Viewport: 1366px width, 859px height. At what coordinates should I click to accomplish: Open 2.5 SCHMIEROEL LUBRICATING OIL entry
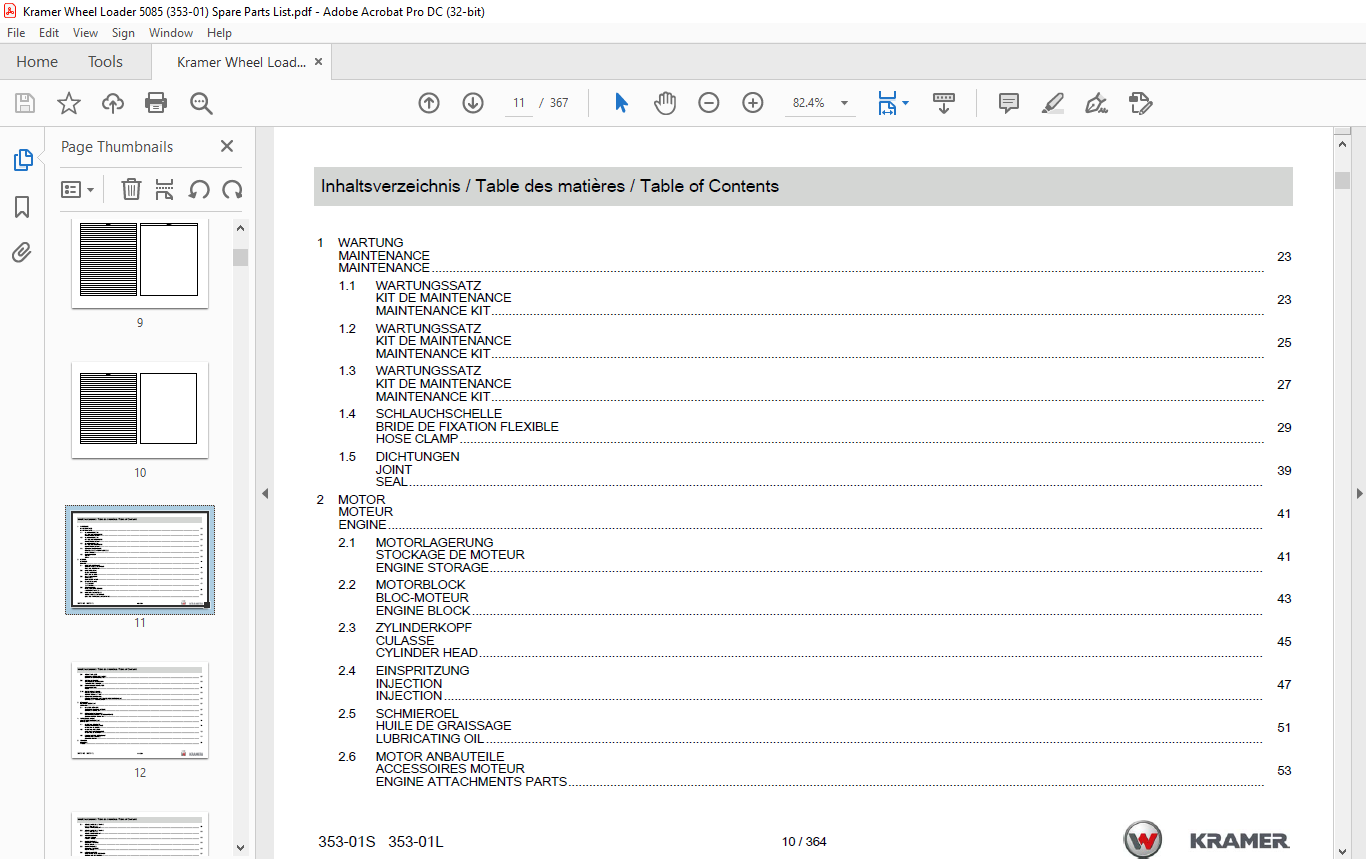814,727
